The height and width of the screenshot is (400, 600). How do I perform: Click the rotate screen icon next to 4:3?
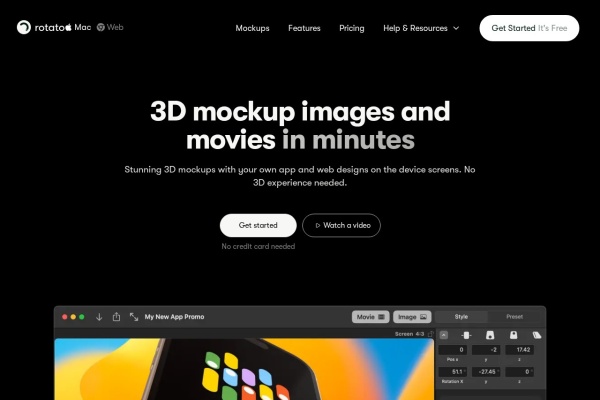430,334
